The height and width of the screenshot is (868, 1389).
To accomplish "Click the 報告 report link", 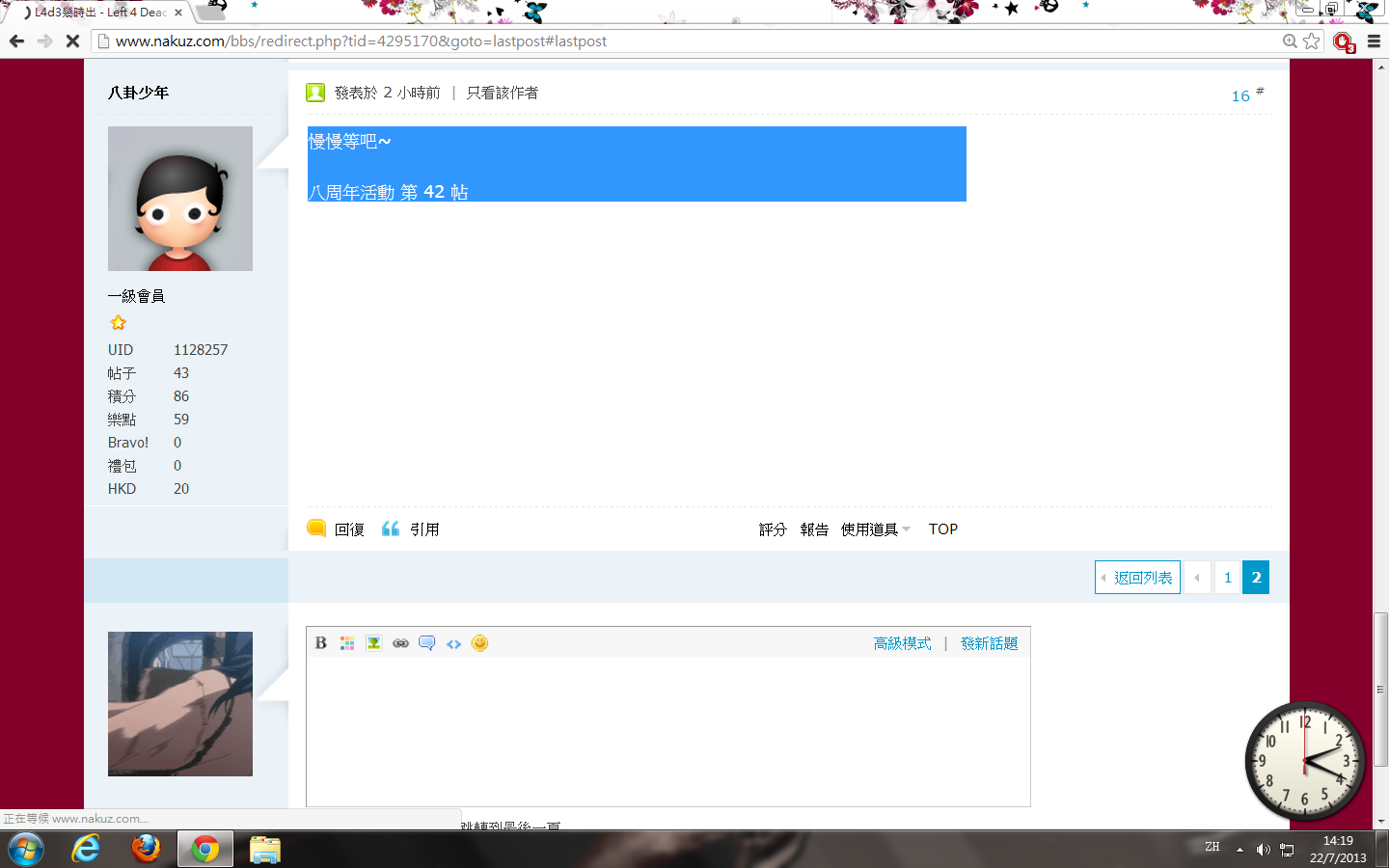I will point(814,529).
